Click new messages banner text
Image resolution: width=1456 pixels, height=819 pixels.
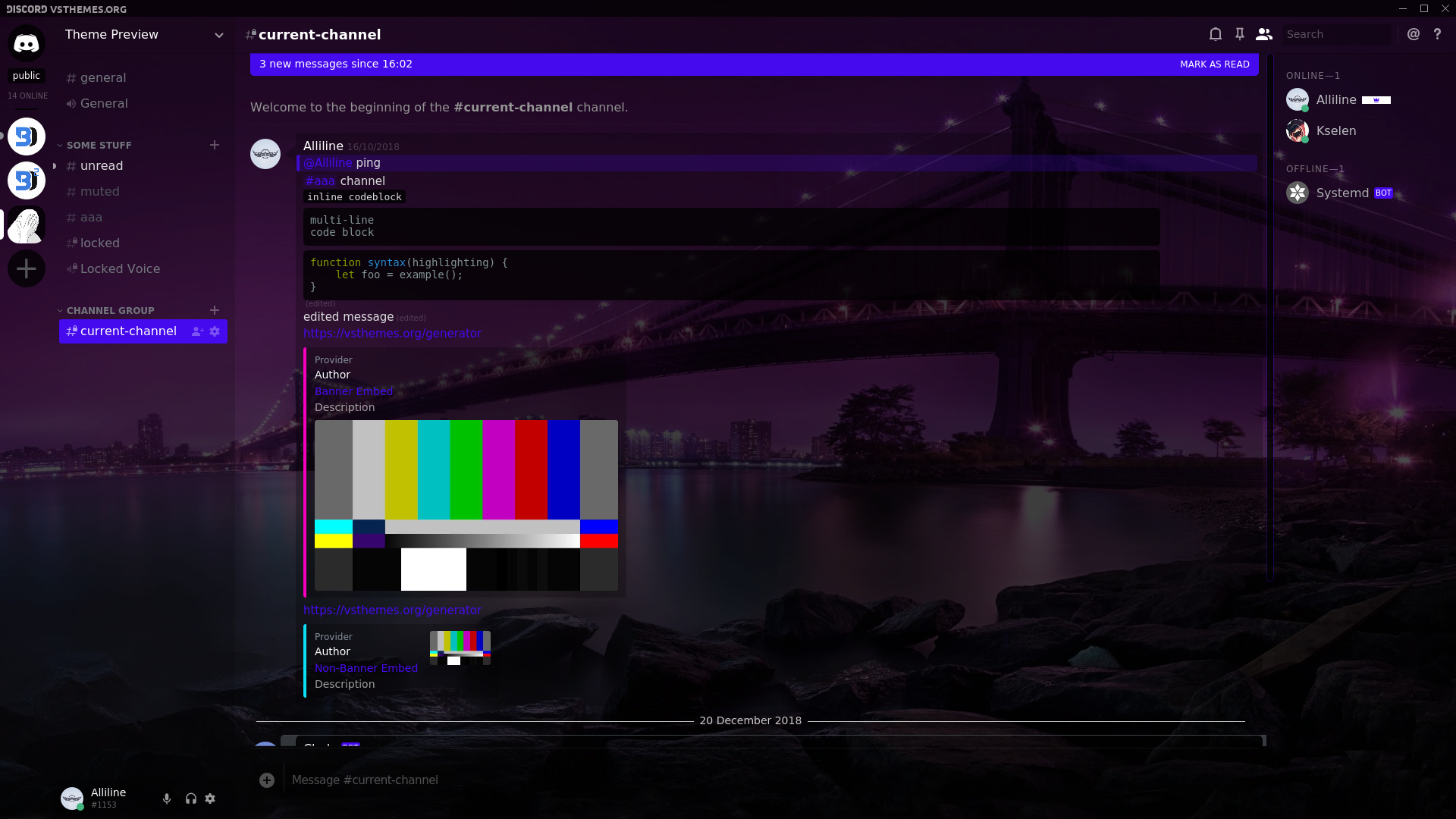tap(336, 64)
